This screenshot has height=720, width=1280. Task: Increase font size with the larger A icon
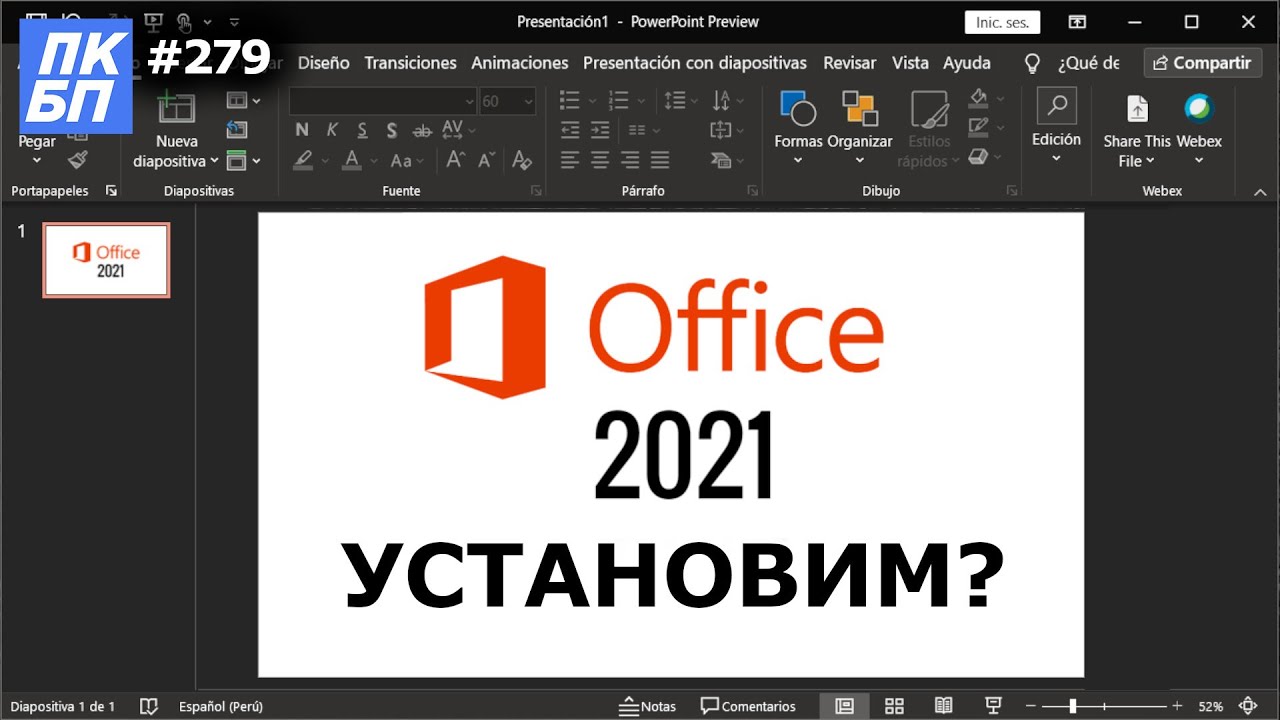pos(455,160)
